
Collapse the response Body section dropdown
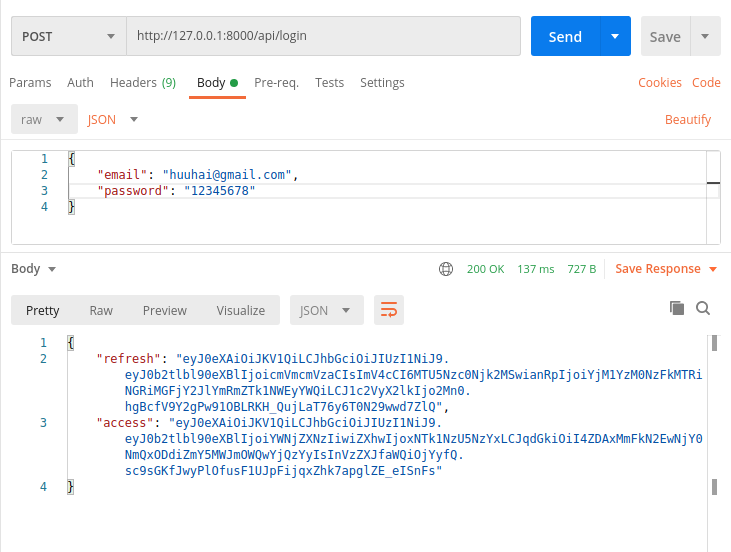point(34,269)
